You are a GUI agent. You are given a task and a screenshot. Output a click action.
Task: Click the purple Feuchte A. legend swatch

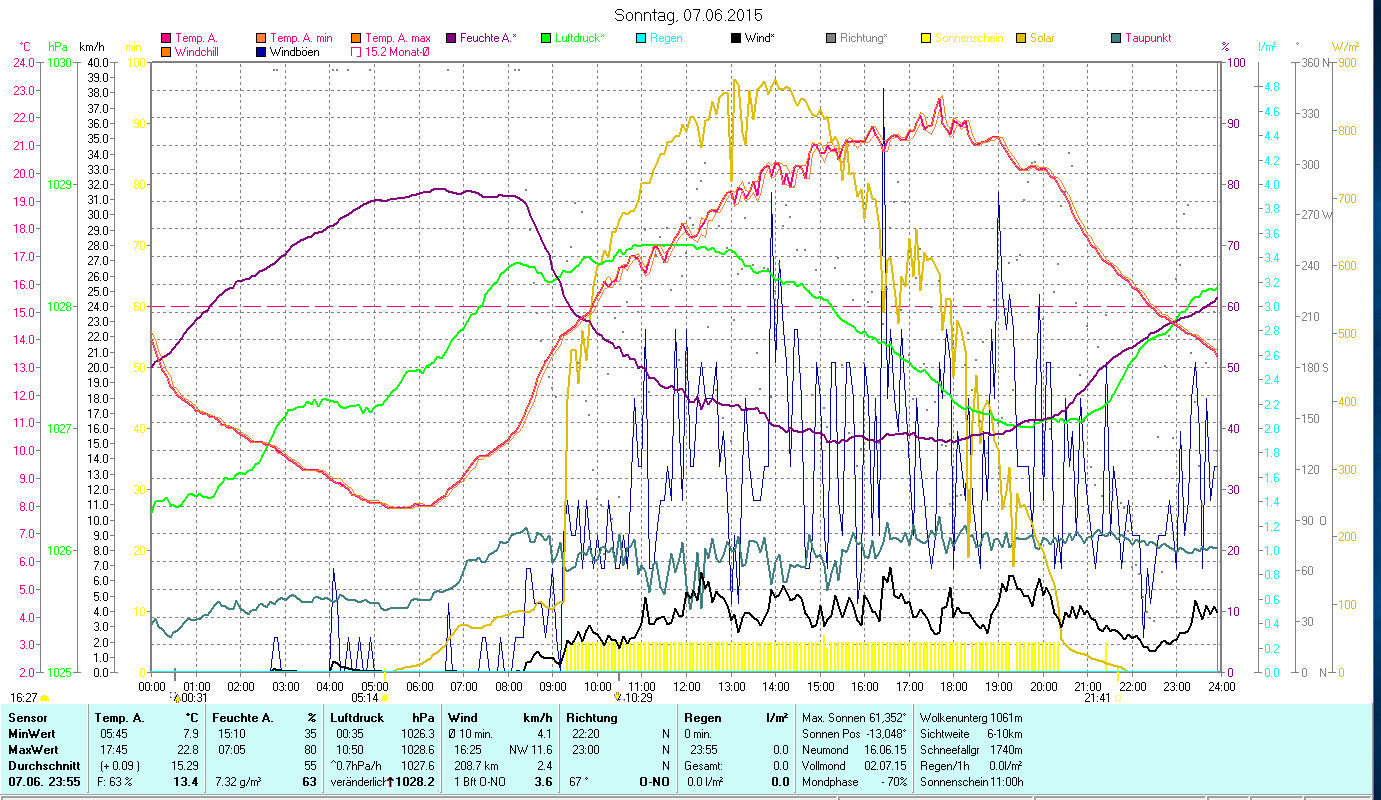tap(449, 38)
